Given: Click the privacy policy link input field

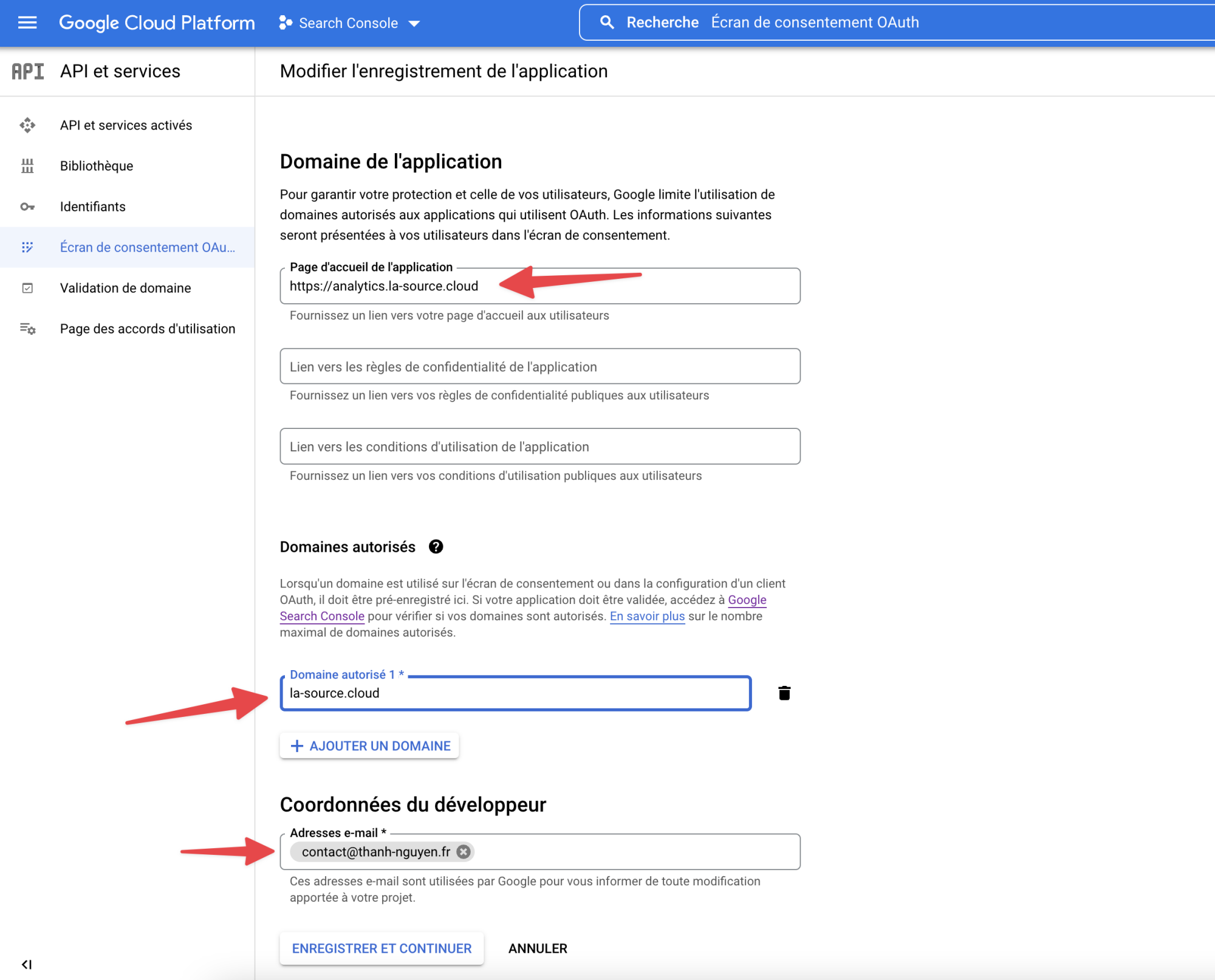Looking at the screenshot, I should [539, 366].
